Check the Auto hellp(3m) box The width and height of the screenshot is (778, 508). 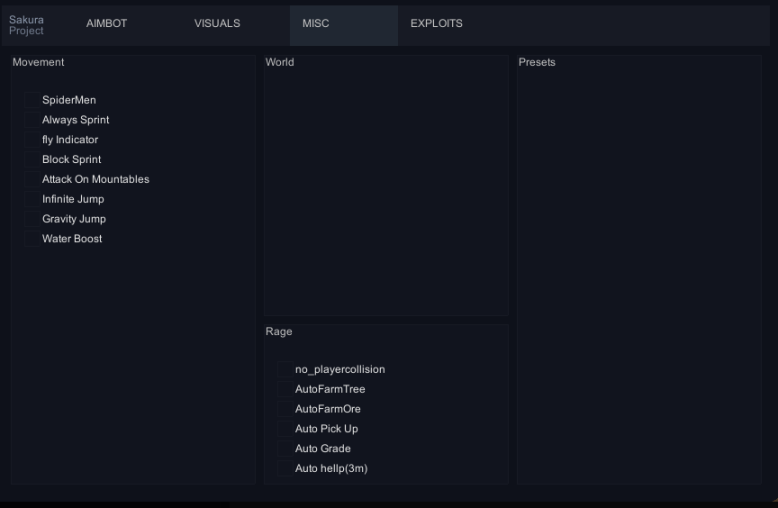(285, 468)
